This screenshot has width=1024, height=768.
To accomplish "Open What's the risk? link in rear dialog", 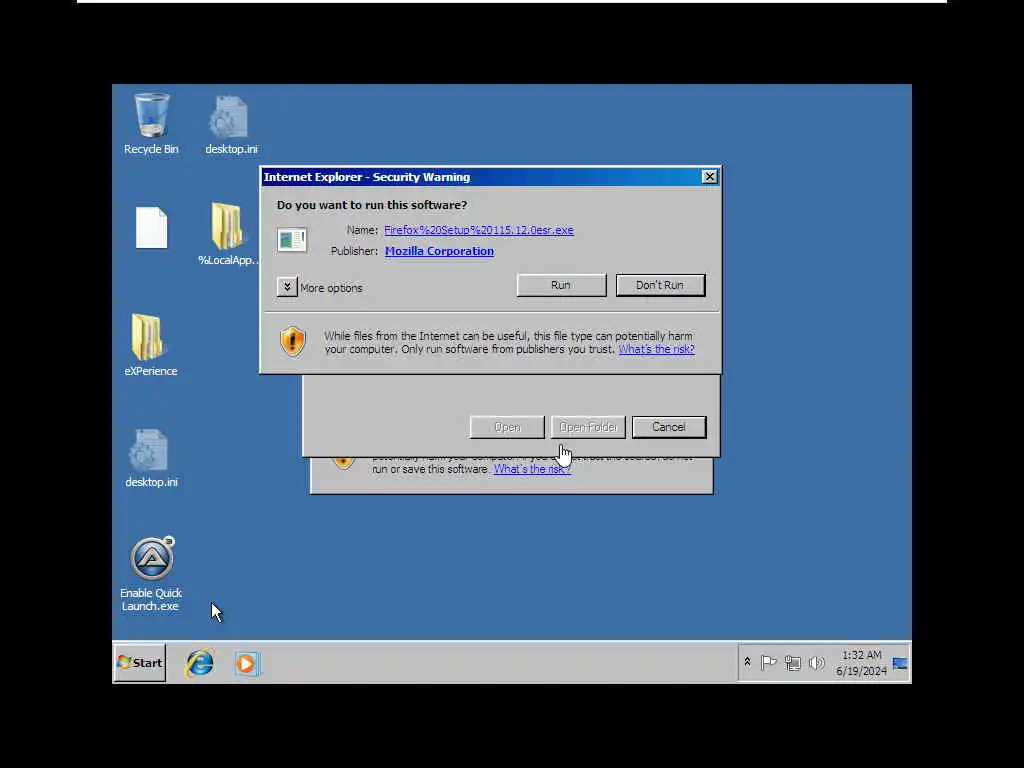I will (x=532, y=469).
